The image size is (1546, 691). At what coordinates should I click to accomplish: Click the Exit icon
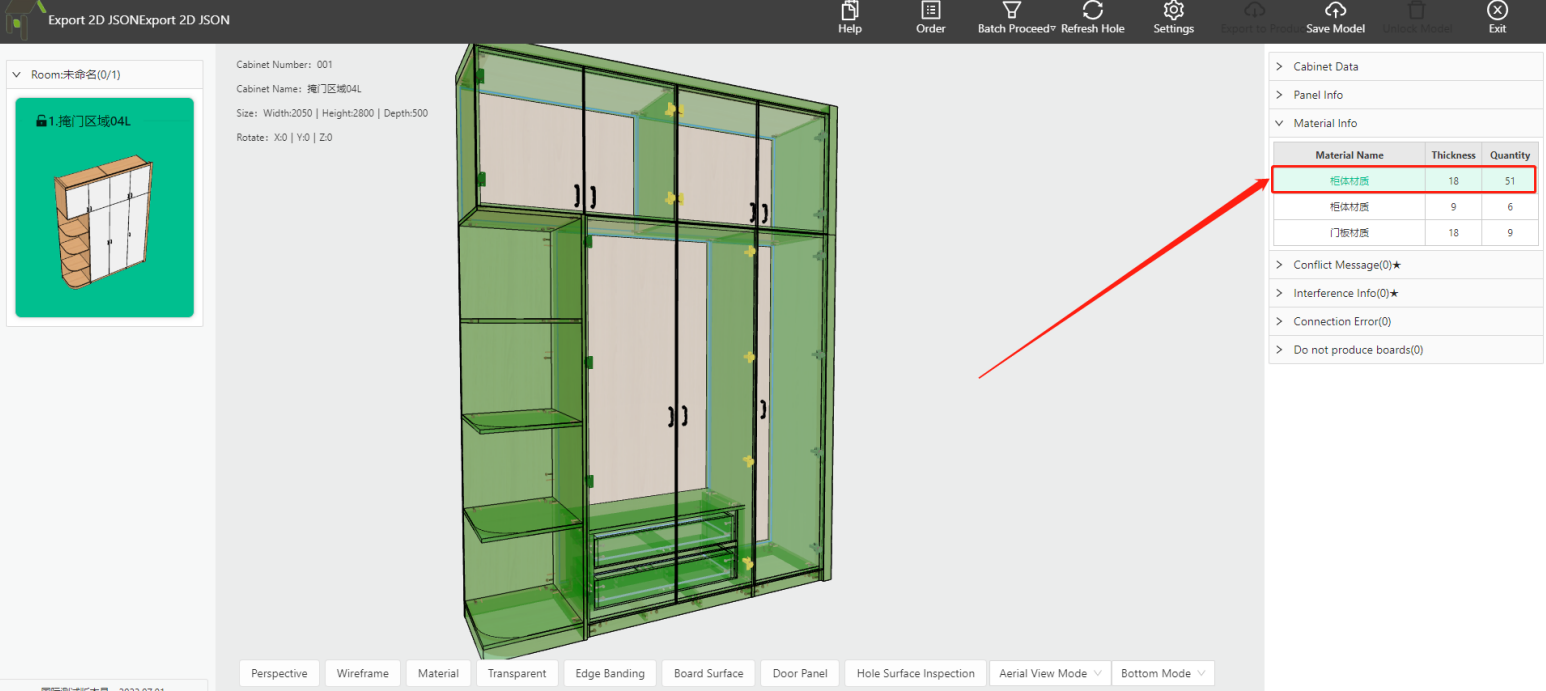[1497, 11]
